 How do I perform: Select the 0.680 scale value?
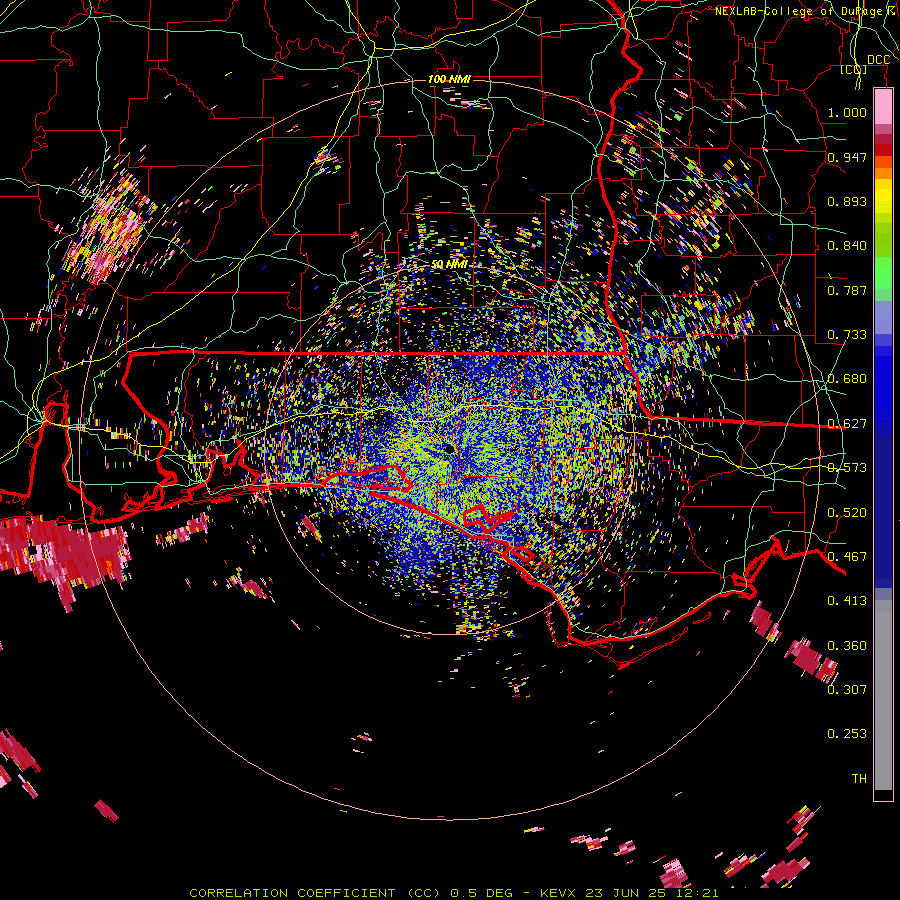coord(847,378)
